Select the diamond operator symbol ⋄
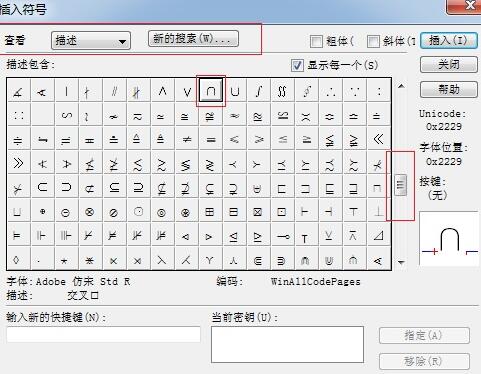 click(18, 259)
